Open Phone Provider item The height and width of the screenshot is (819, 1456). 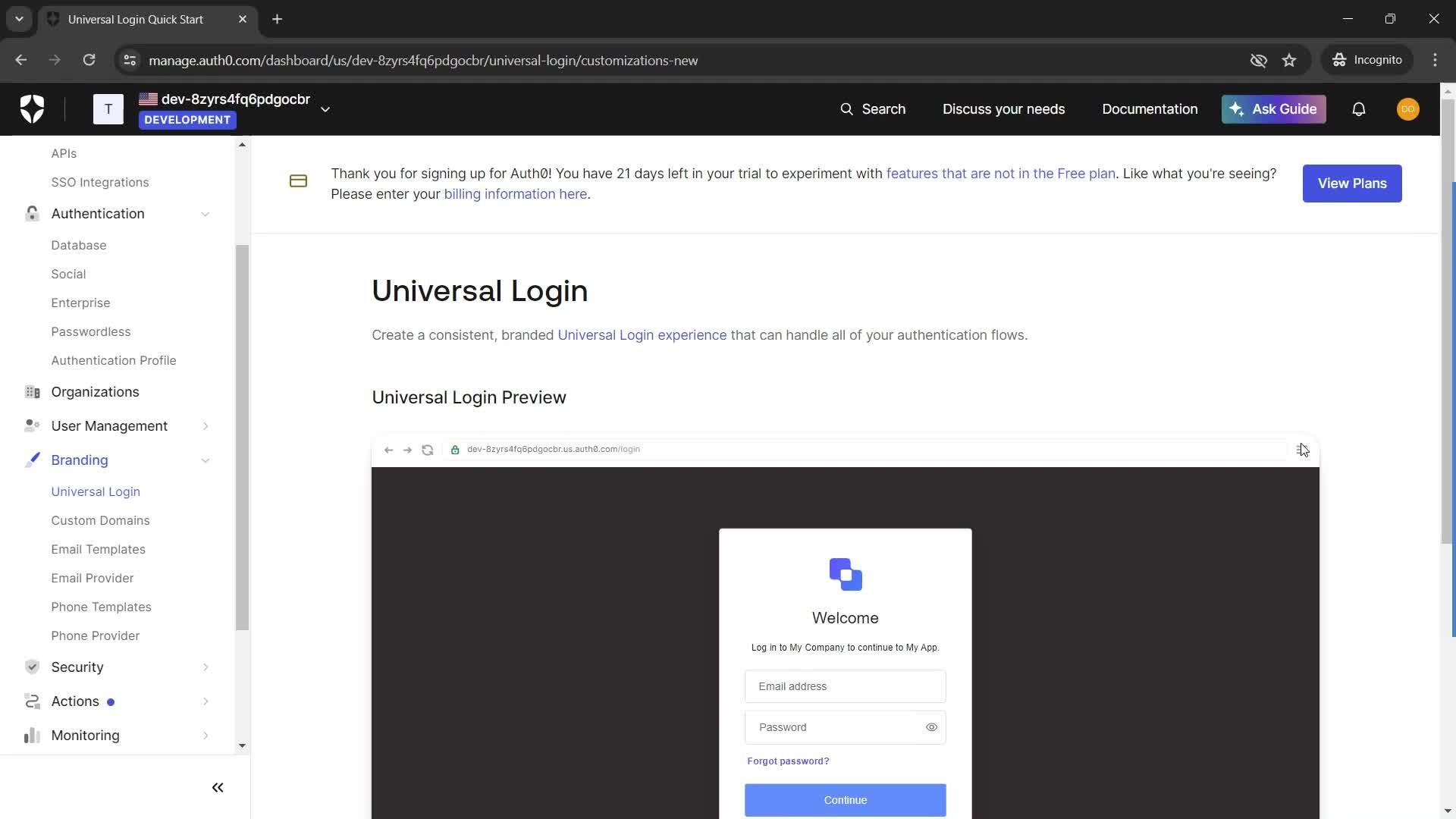coord(96,635)
